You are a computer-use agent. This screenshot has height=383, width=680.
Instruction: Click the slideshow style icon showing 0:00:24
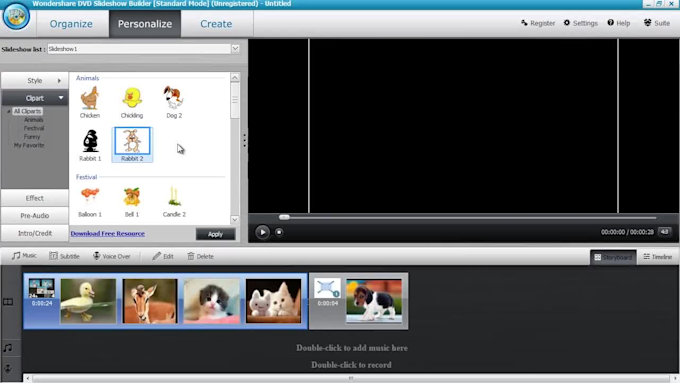pyautogui.click(x=42, y=288)
